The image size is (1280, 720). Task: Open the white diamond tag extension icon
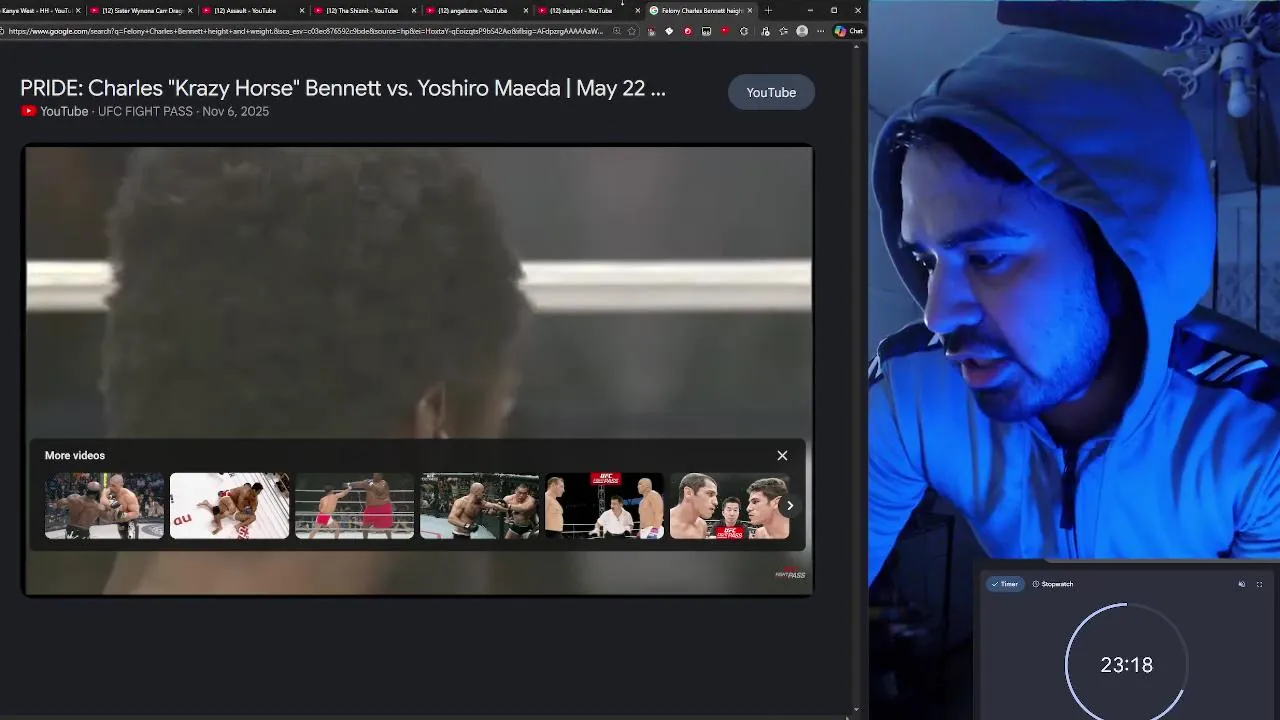click(669, 31)
